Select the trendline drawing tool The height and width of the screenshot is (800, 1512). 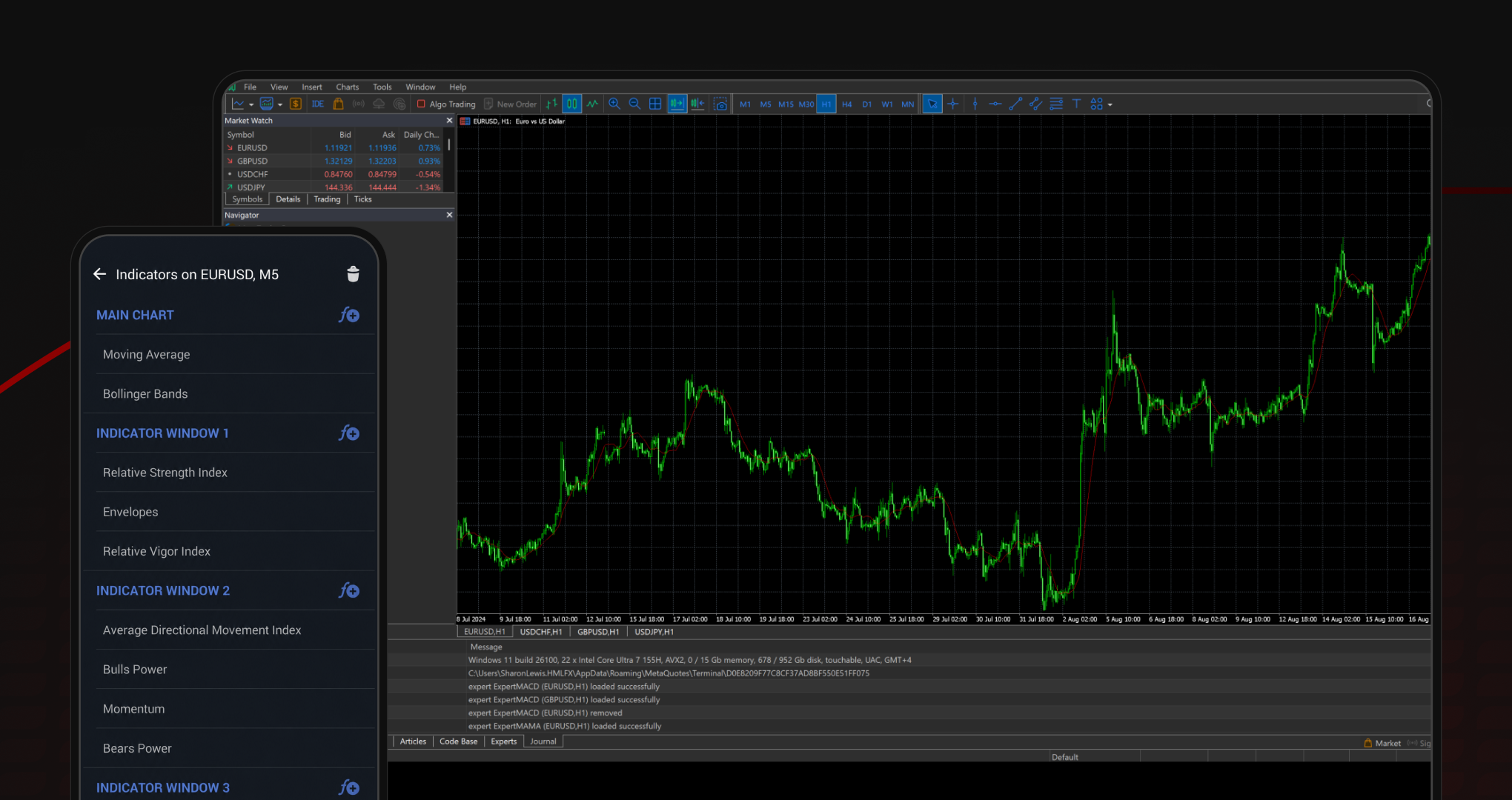pos(1015,104)
